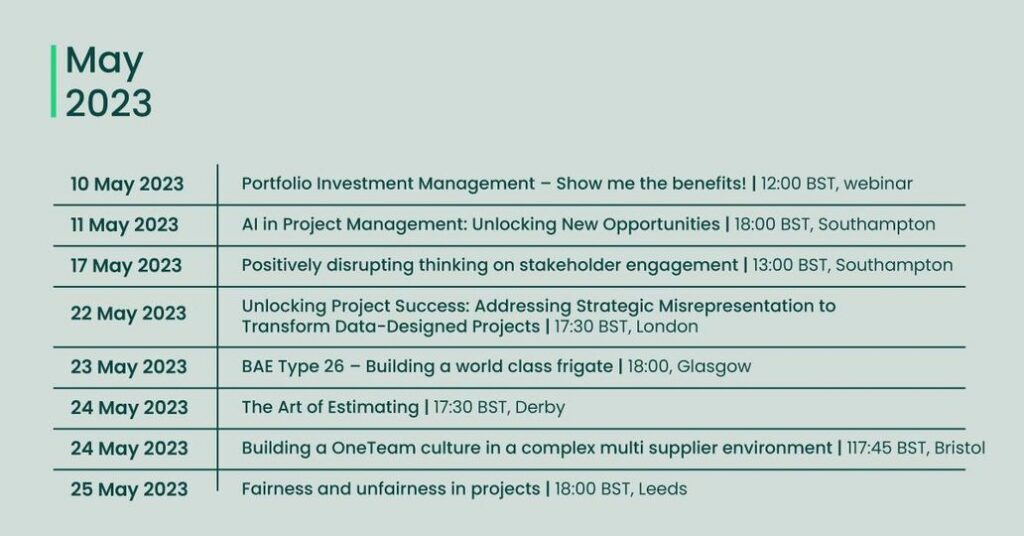Image resolution: width=1024 pixels, height=536 pixels.
Task: Open Unlocking Project Success event title
Action: tap(539, 316)
